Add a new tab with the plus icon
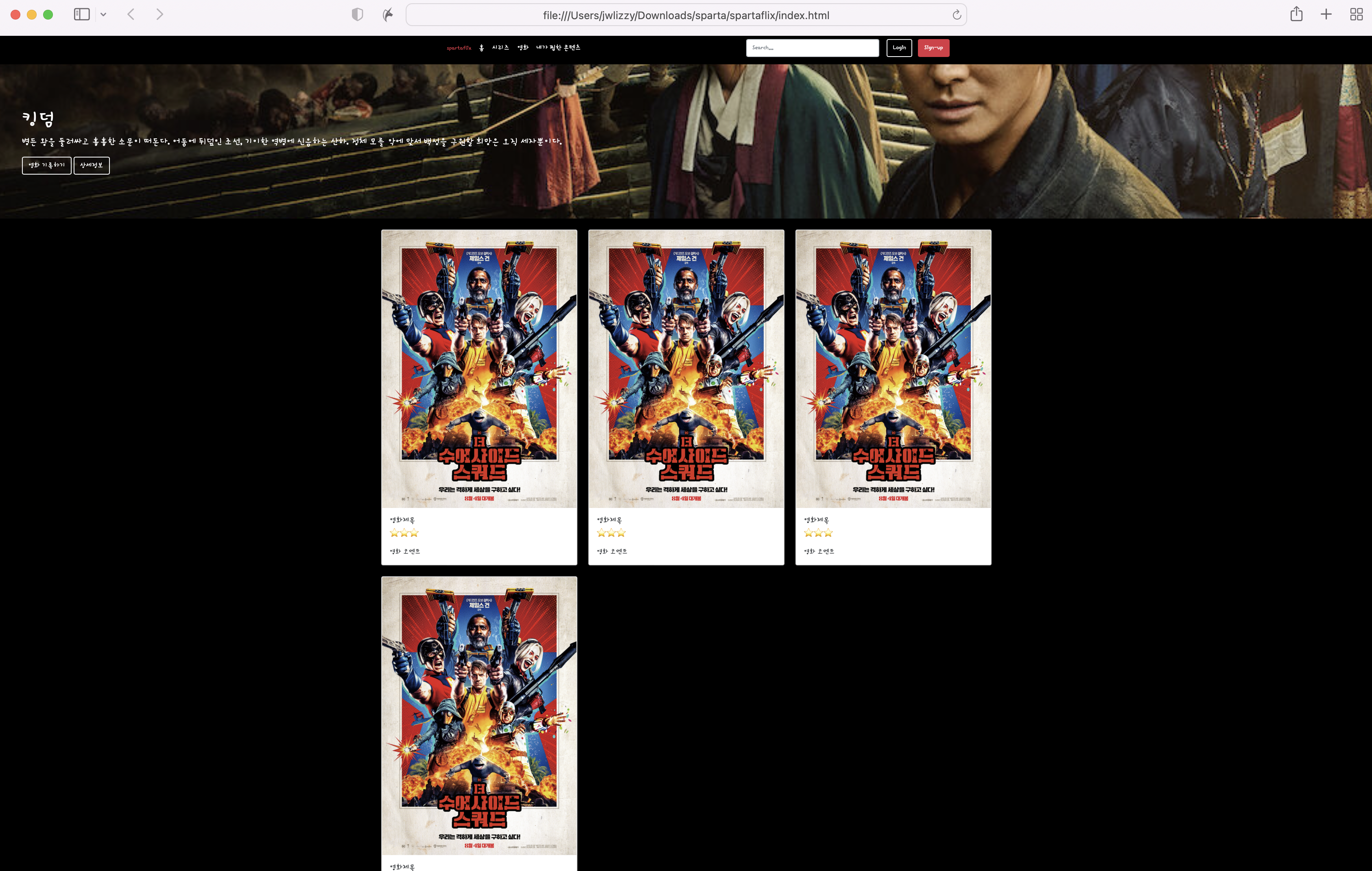 1326,15
